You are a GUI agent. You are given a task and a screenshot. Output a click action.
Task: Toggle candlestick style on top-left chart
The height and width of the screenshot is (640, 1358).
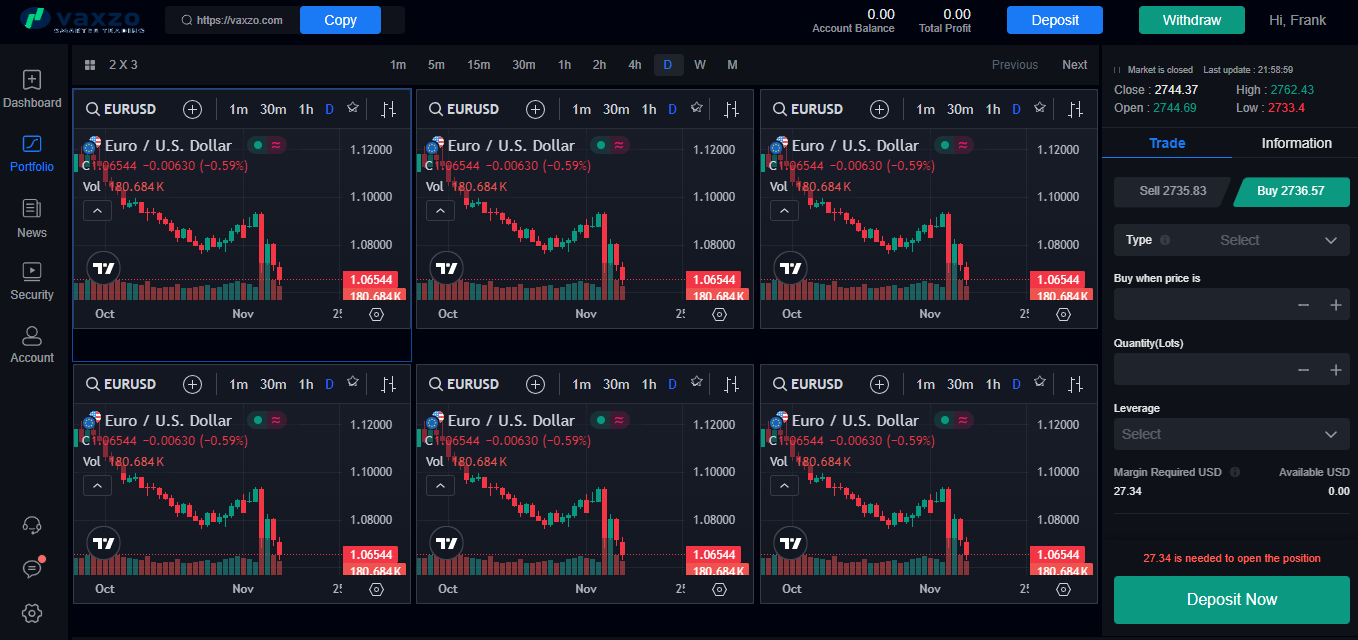388,109
